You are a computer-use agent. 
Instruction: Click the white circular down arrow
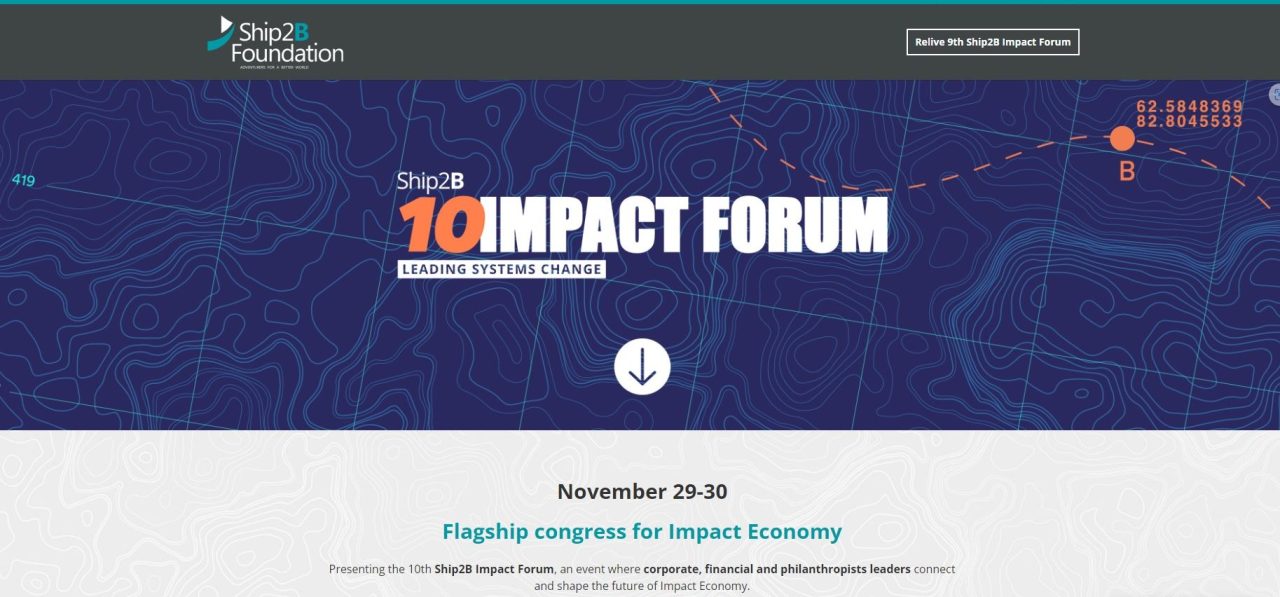(x=642, y=367)
